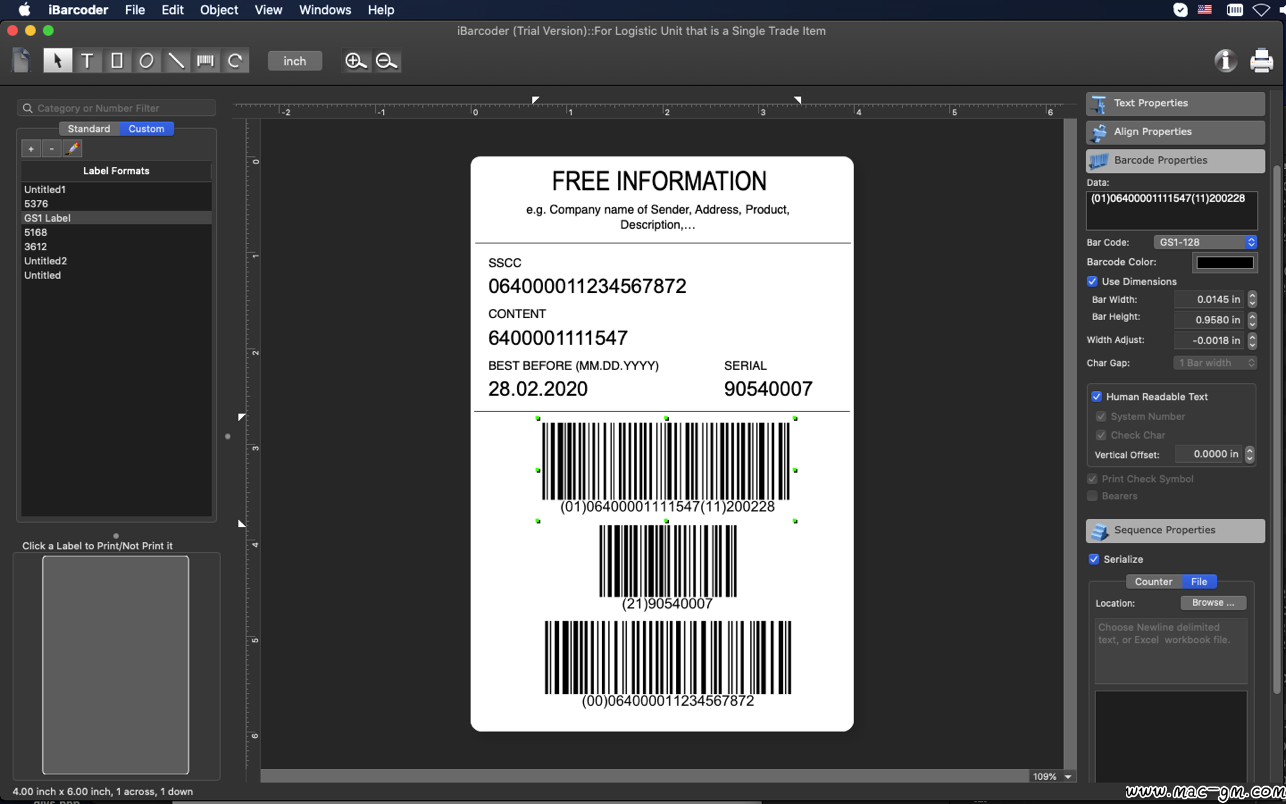The height and width of the screenshot is (804, 1286).
Task: Select the Rectangle shape tool
Action: [x=117, y=61]
